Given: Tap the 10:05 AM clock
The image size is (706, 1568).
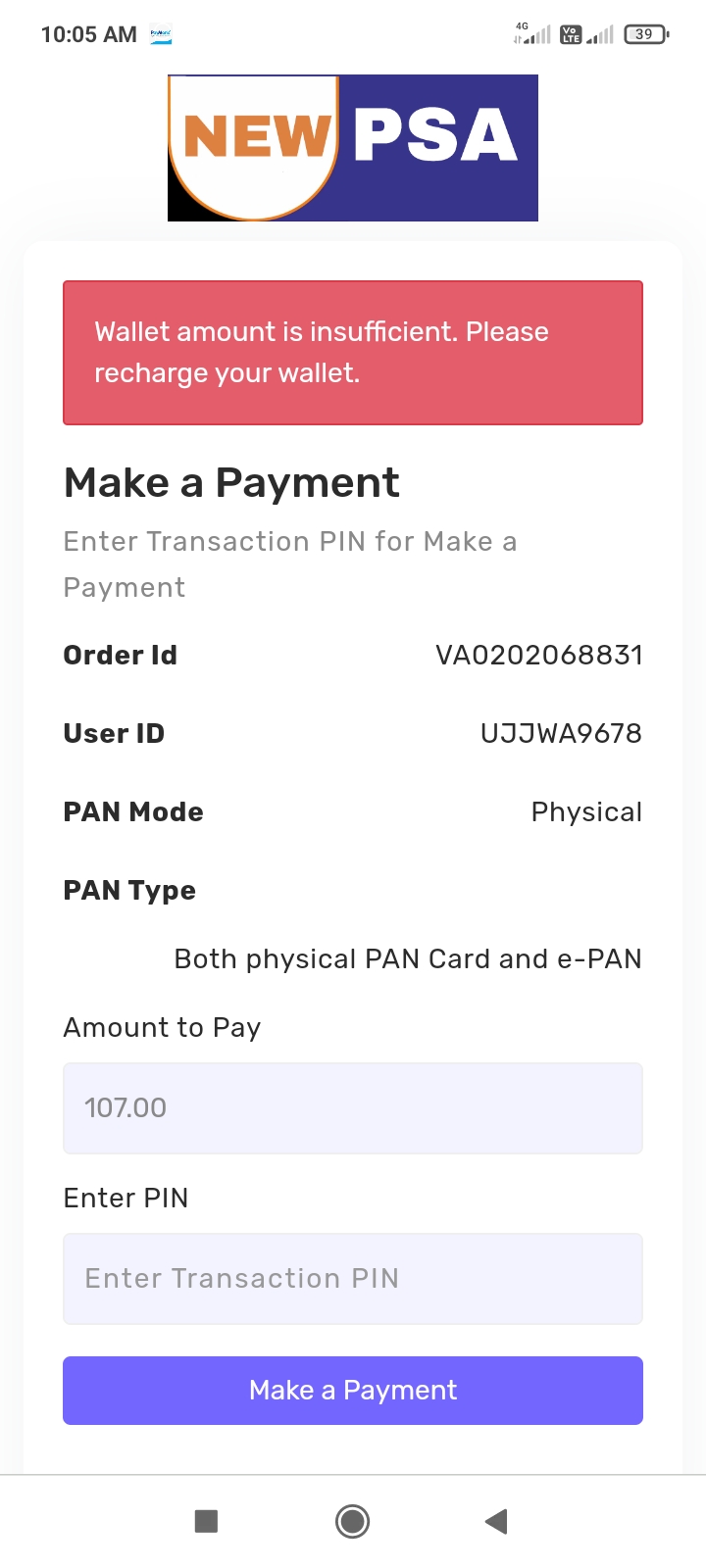Looking at the screenshot, I should tap(88, 34).
